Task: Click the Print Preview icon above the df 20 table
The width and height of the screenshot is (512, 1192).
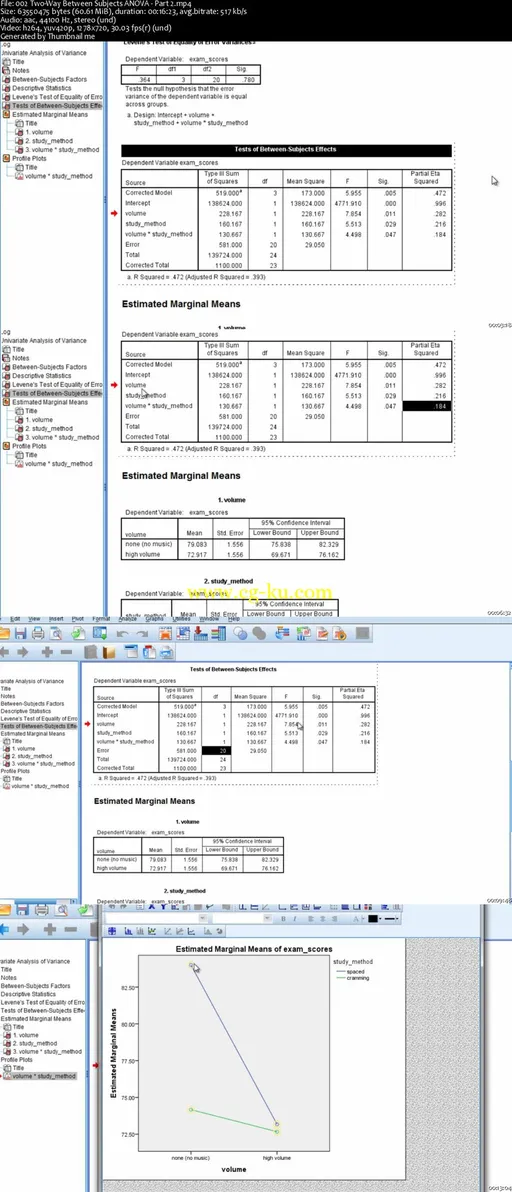Action: pyautogui.click(x=56, y=634)
